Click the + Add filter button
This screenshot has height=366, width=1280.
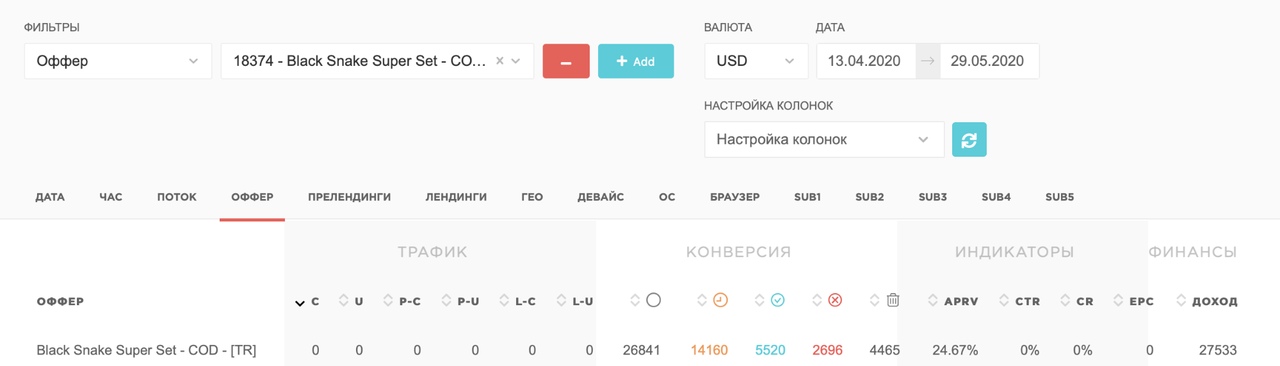tap(636, 61)
